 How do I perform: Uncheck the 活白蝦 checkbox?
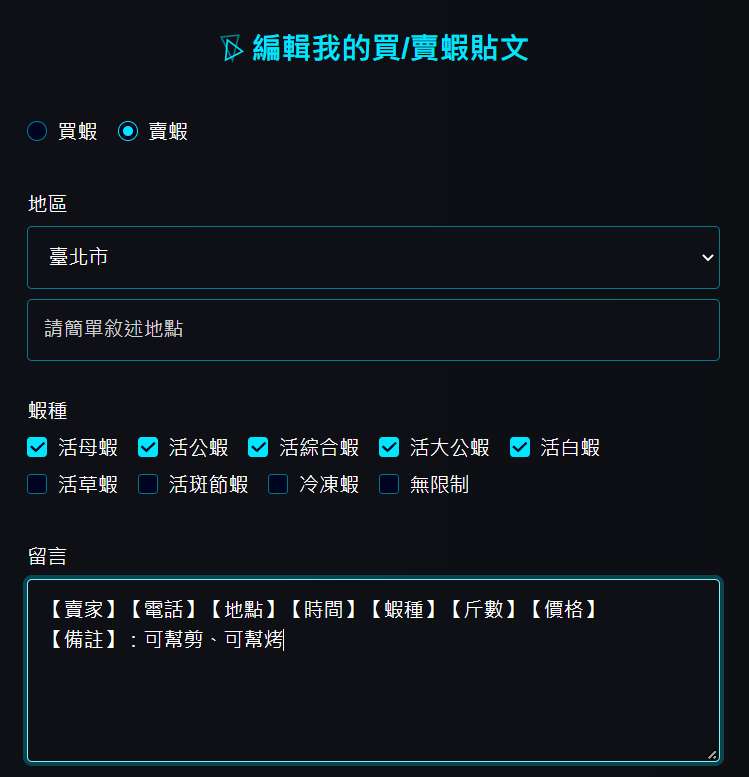coord(520,447)
